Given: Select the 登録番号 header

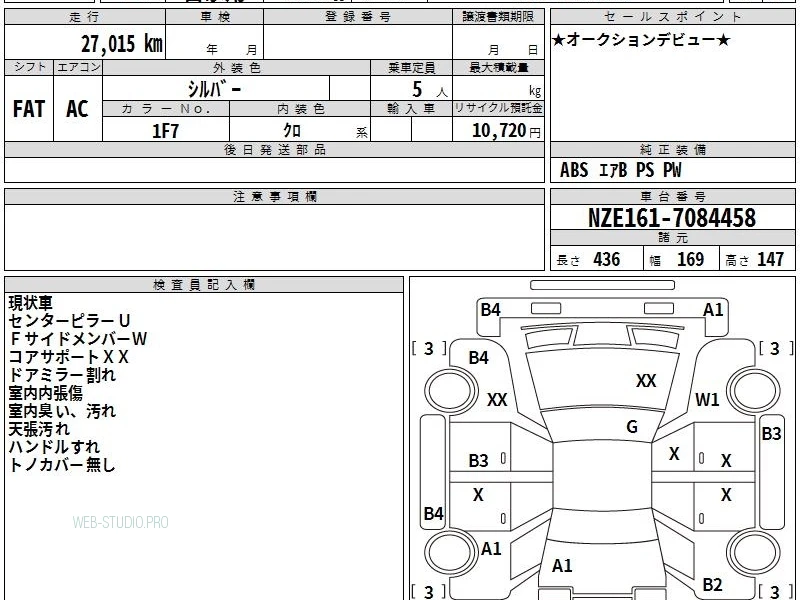Looking at the screenshot, I should (x=358, y=17).
